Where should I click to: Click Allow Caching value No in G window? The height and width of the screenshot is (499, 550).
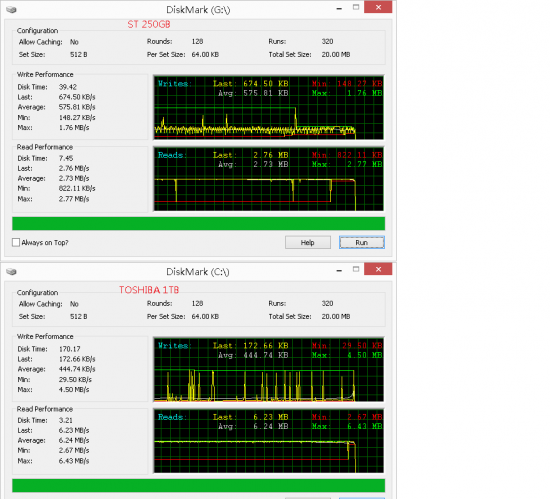[74, 42]
